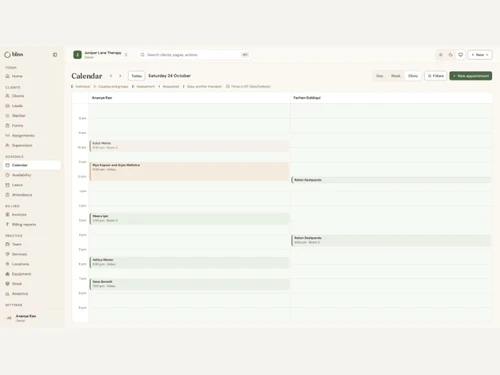Click Saturday 24 October date label
Screen dimensions: 500x375
[x=169, y=76]
